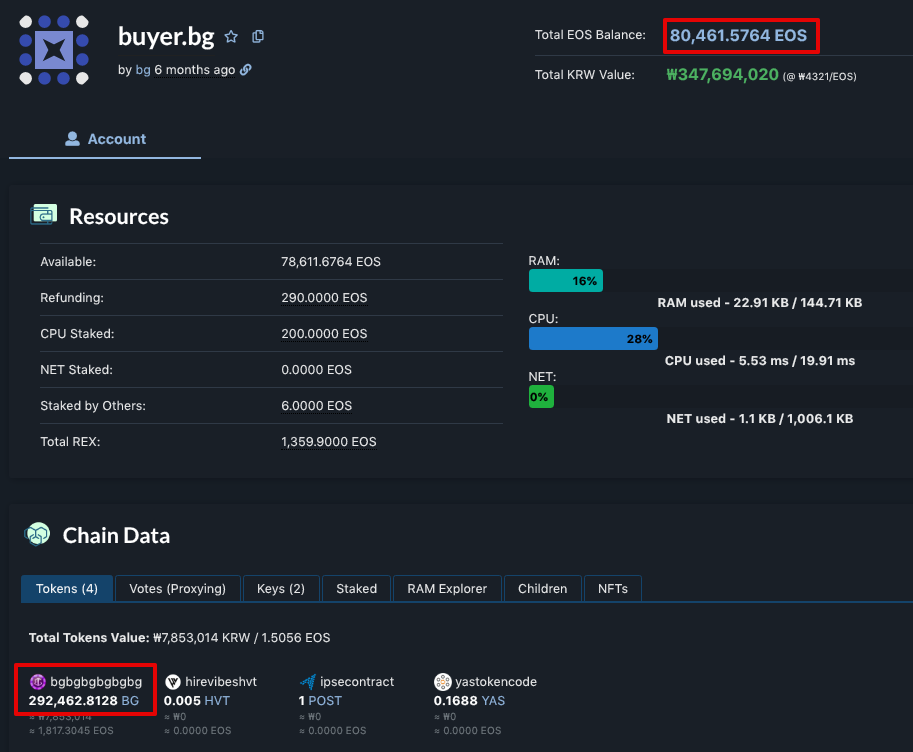Image resolution: width=913 pixels, height=752 pixels.
Task: Click the 'RAM used - 22.91 KB' text
Action: coord(760,302)
